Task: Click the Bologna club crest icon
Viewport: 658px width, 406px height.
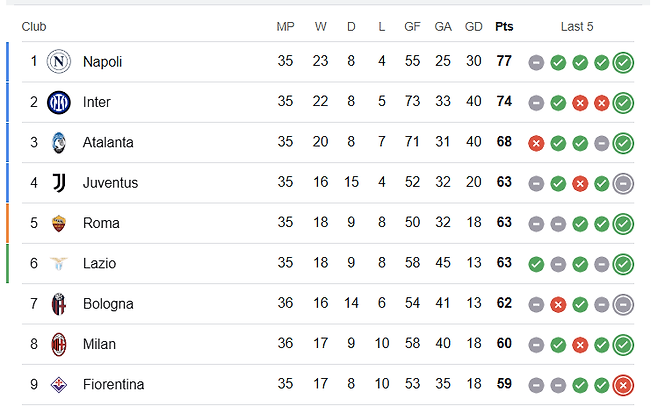Action: click(59, 304)
